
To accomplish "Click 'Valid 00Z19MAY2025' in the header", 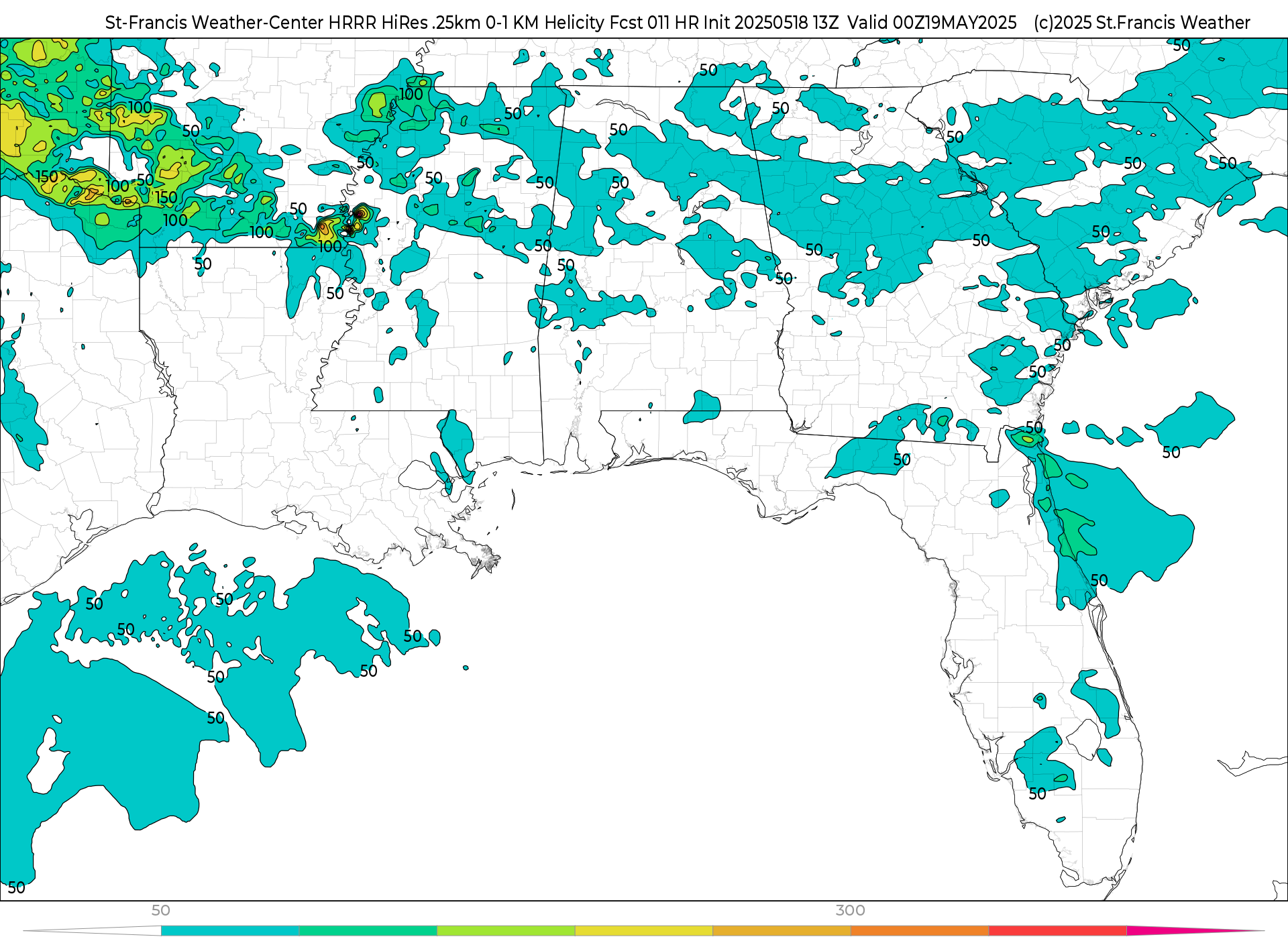I will pyautogui.click(x=932, y=23).
